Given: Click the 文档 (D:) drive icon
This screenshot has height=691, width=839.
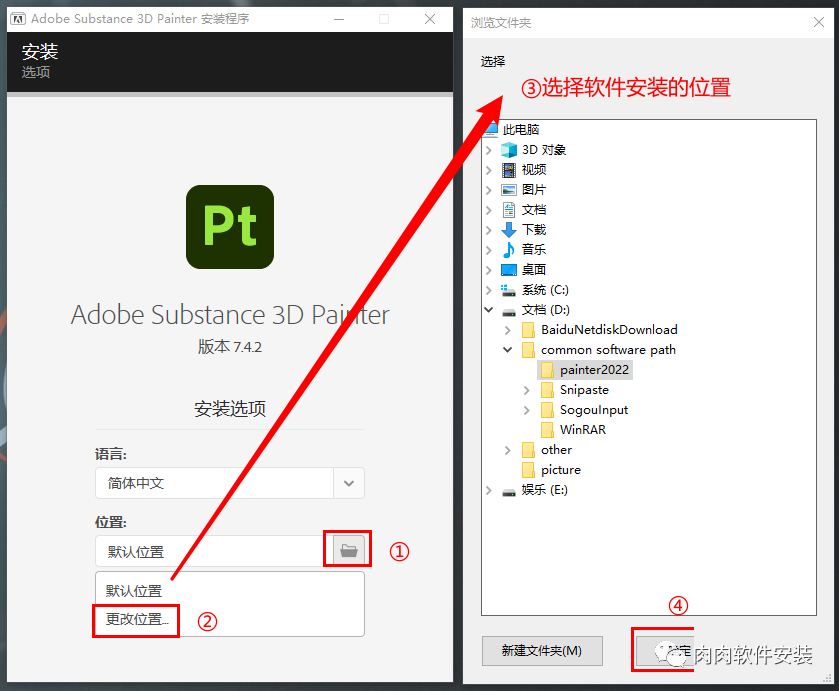Looking at the screenshot, I should [x=509, y=312].
